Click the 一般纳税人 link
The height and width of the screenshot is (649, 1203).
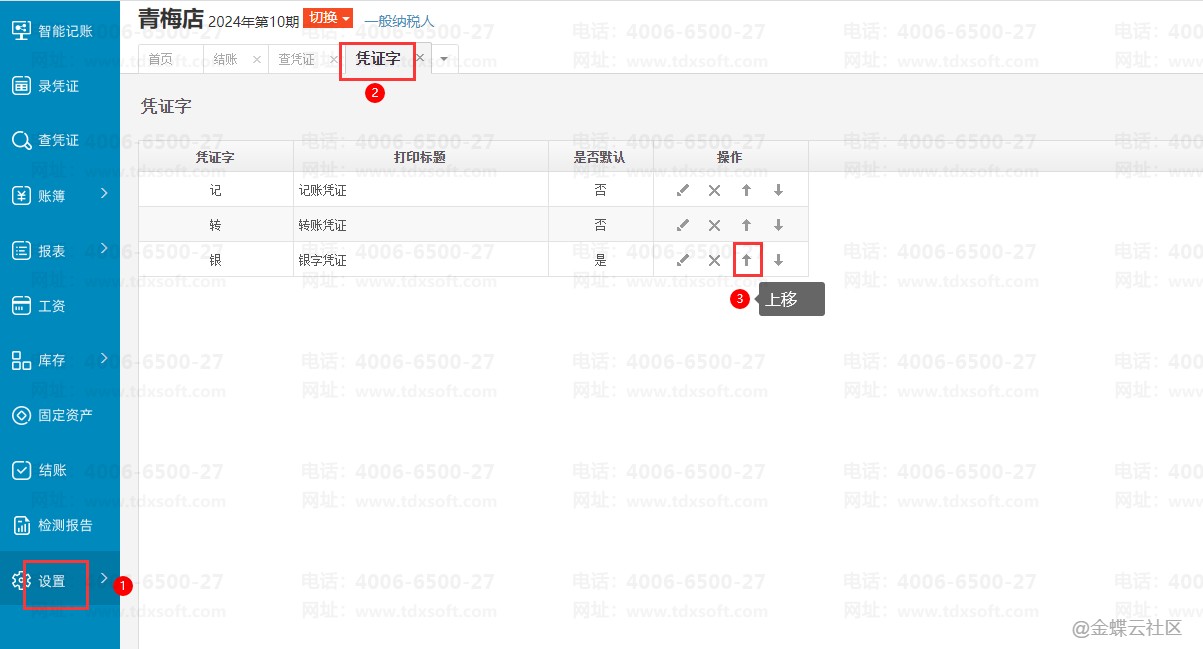coord(399,20)
